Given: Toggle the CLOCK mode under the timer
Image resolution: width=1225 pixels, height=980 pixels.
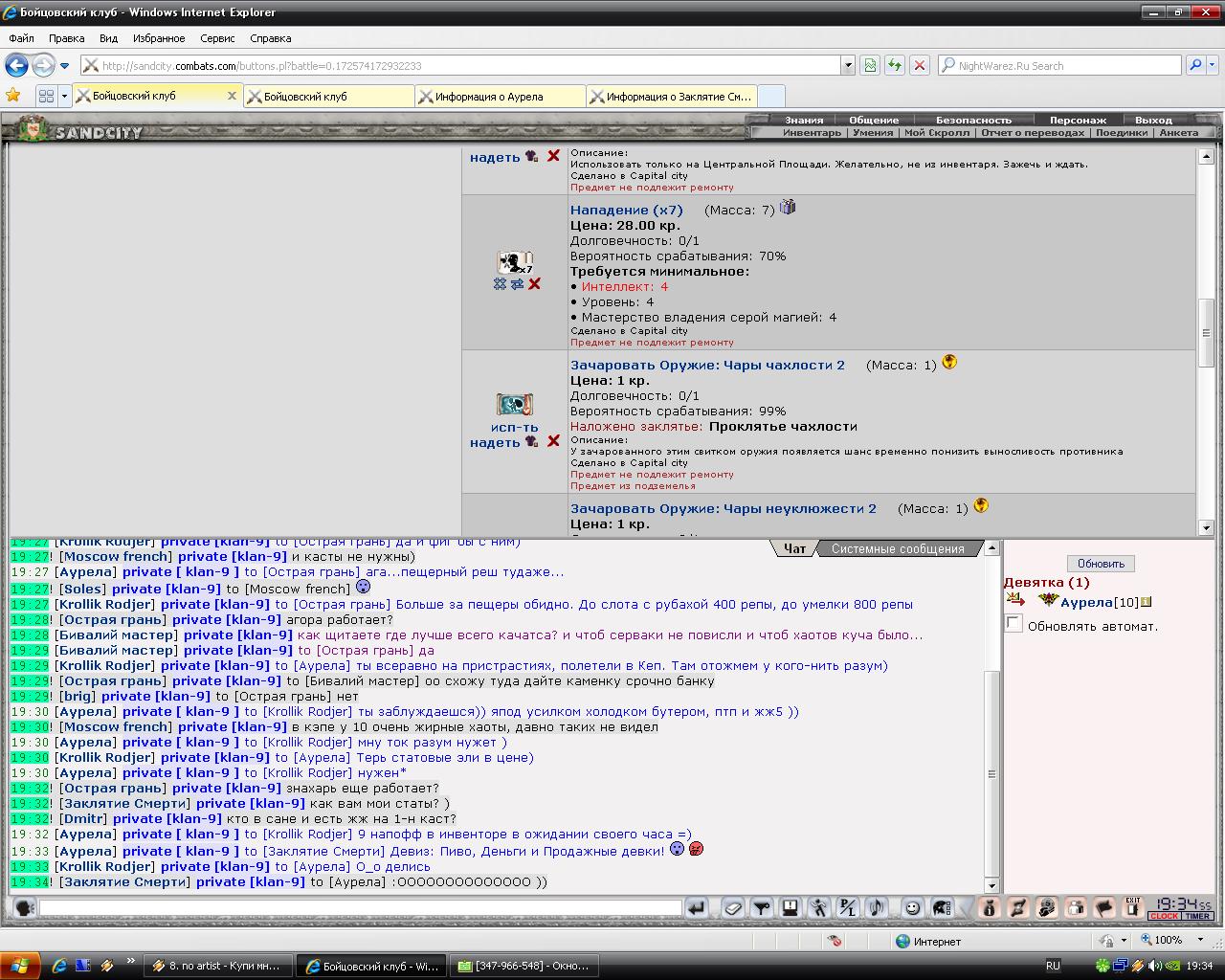Looking at the screenshot, I should (x=1164, y=917).
